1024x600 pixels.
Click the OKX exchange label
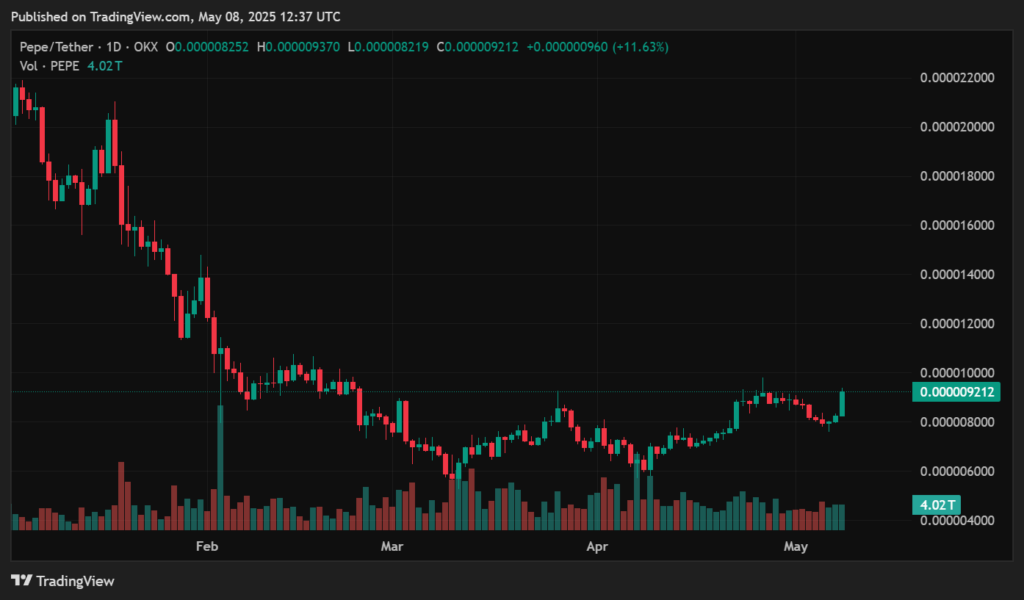coord(146,47)
